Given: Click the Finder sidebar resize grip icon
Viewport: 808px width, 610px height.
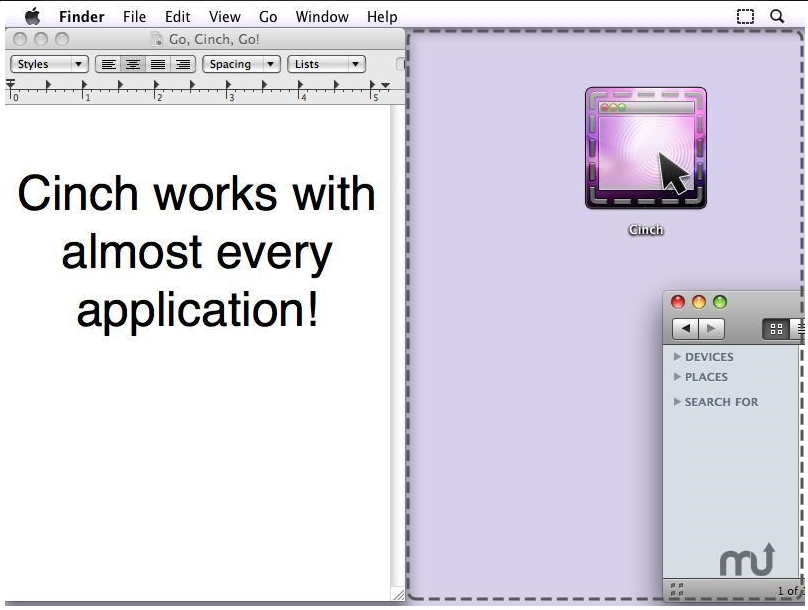Looking at the screenshot, I should 677,589.
